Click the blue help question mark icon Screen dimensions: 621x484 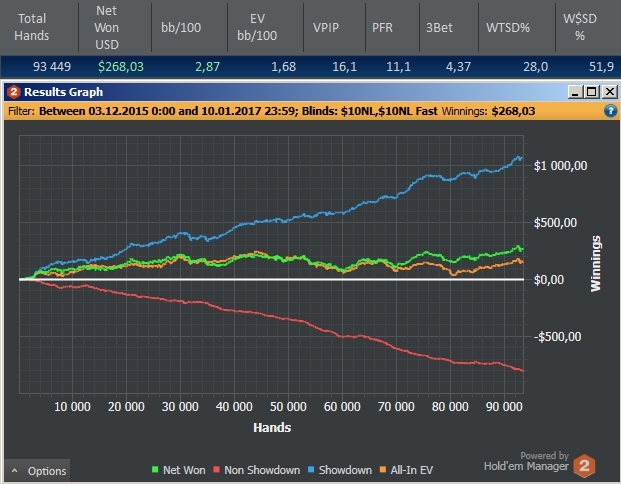610,111
